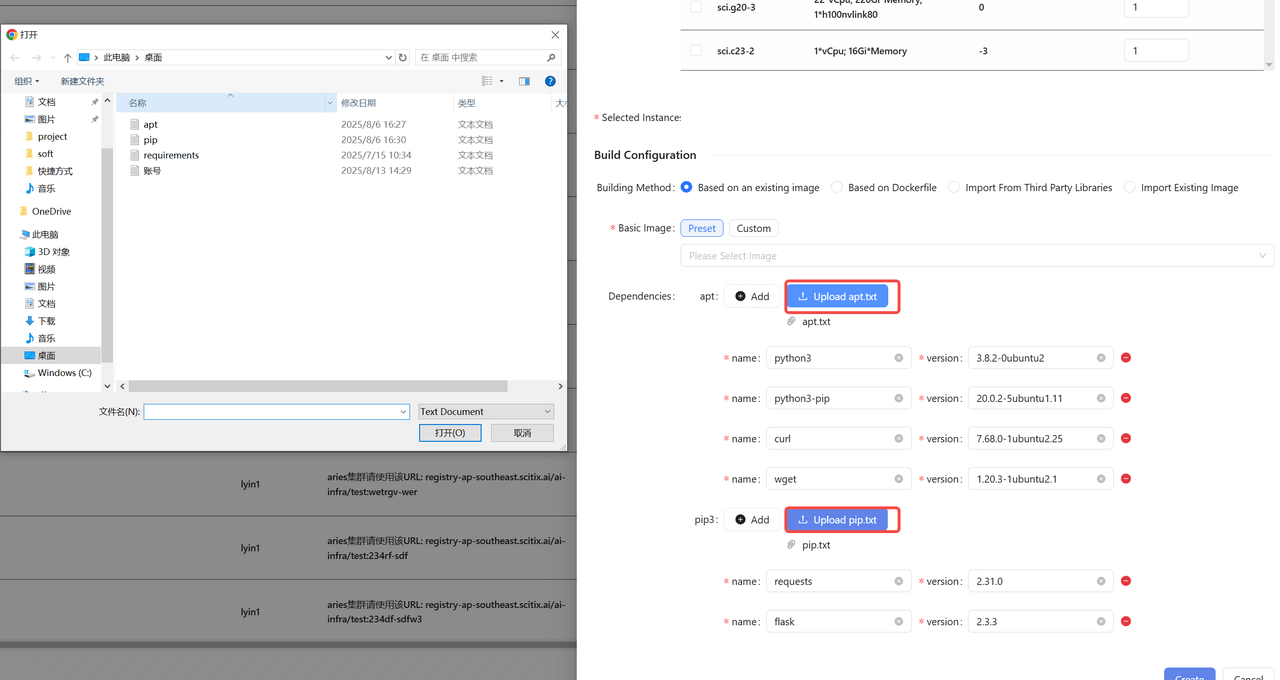Focus the 文件名 input field
The image size is (1280, 680).
pyautogui.click(x=270, y=412)
